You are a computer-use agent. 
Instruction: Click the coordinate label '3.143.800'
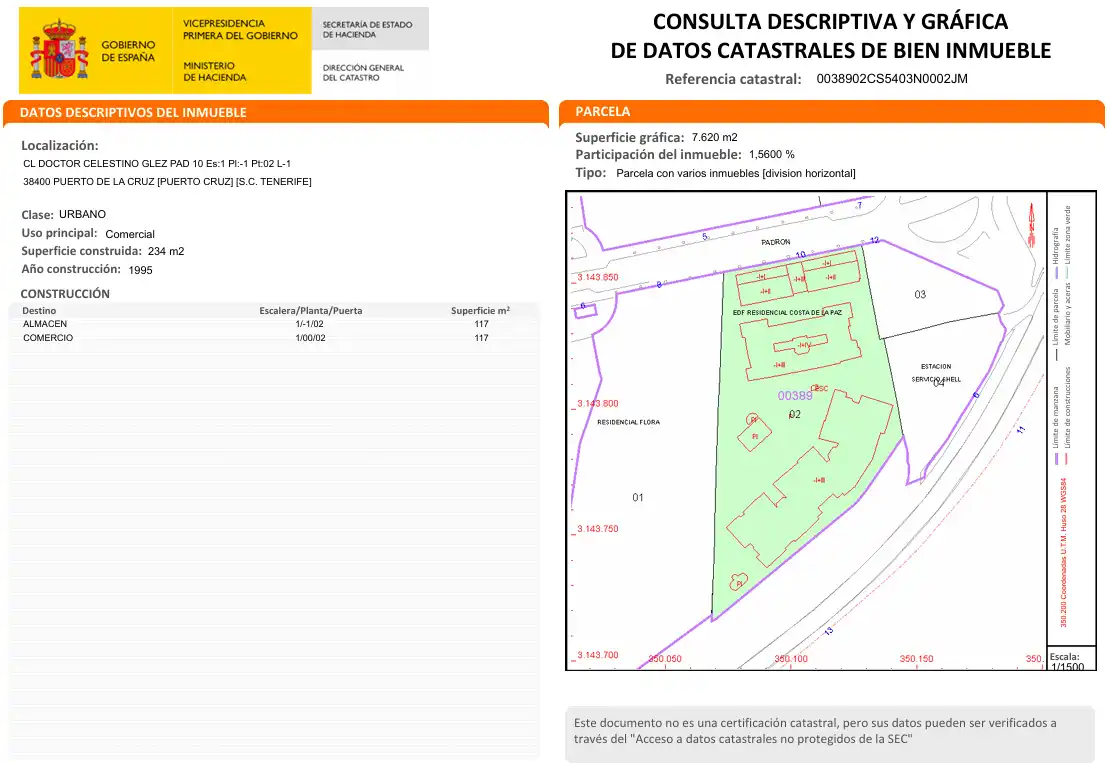[x=597, y=404]
